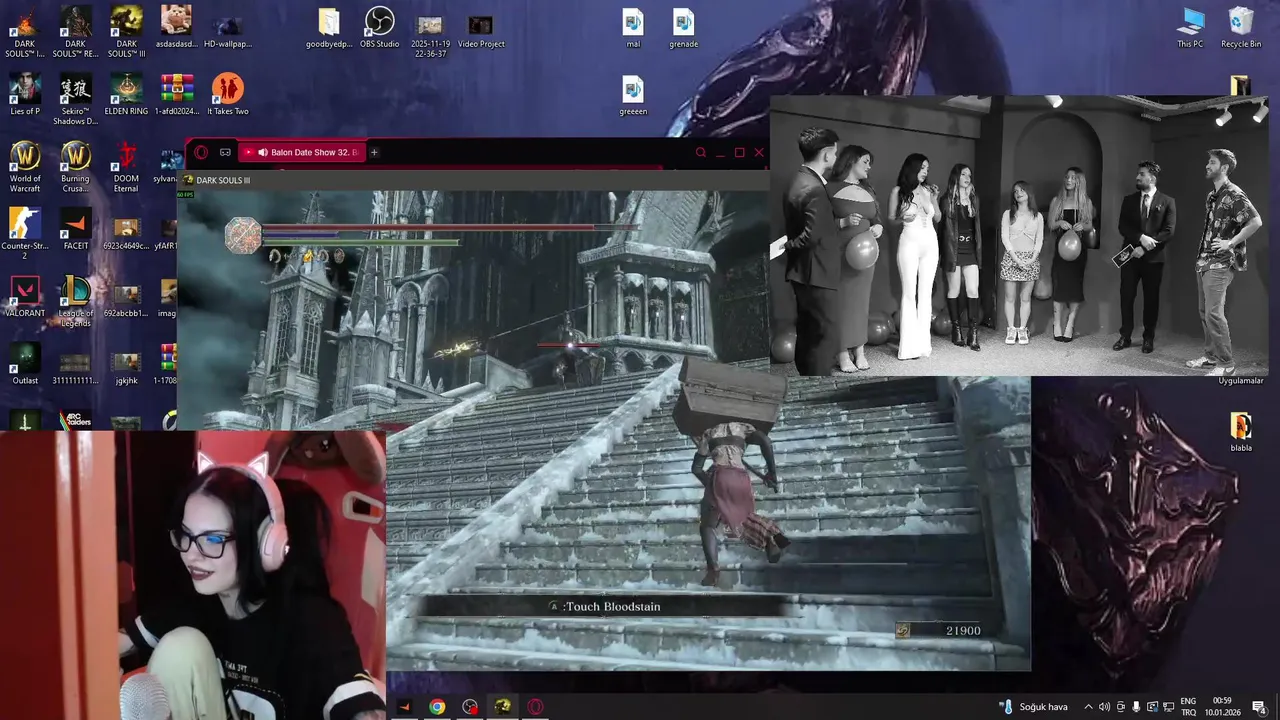The height and width of the screenshot is (720, 1280).
Task: Open the Opera GX tab search icon
Action: tap(701, 152)
